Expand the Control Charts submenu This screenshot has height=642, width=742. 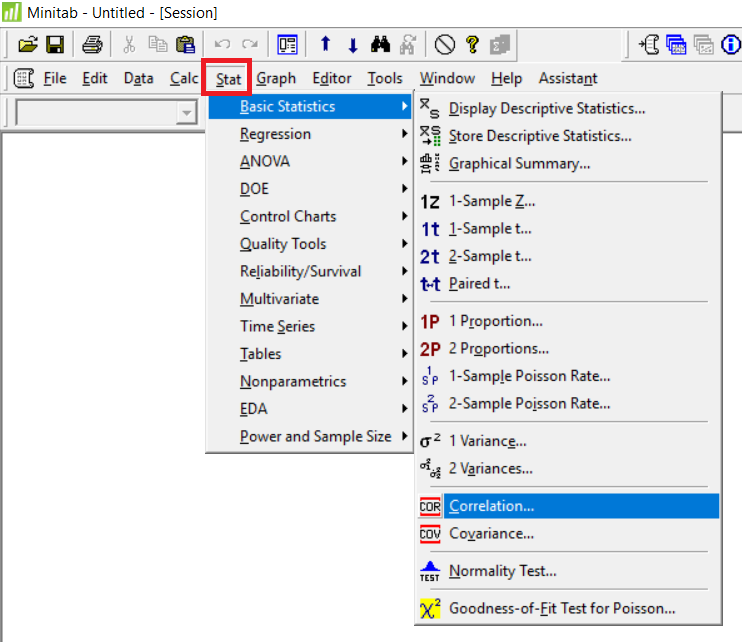coord(288,216)
